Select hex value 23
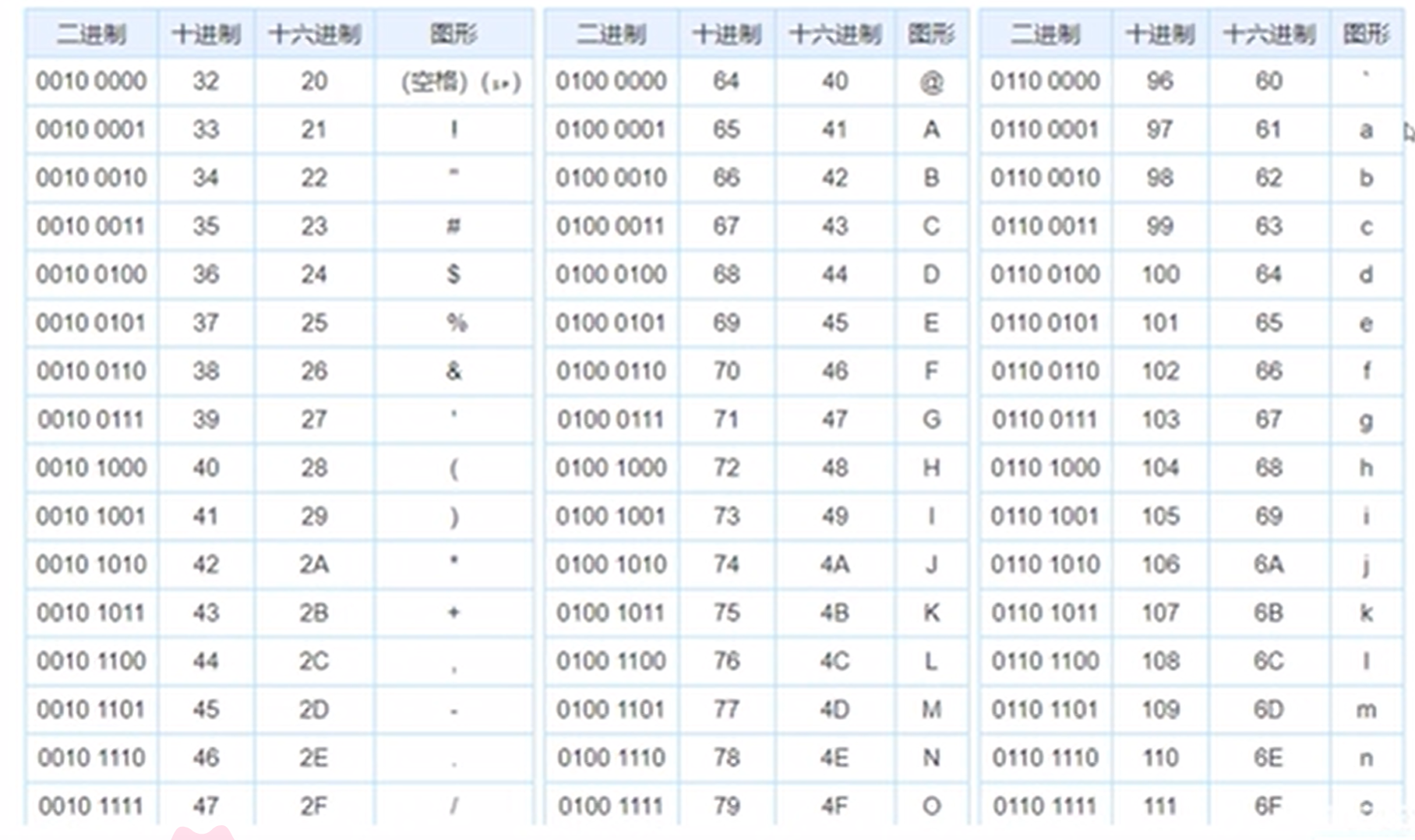This screenshot has height=840, width=1415. [x=314, y=226]
